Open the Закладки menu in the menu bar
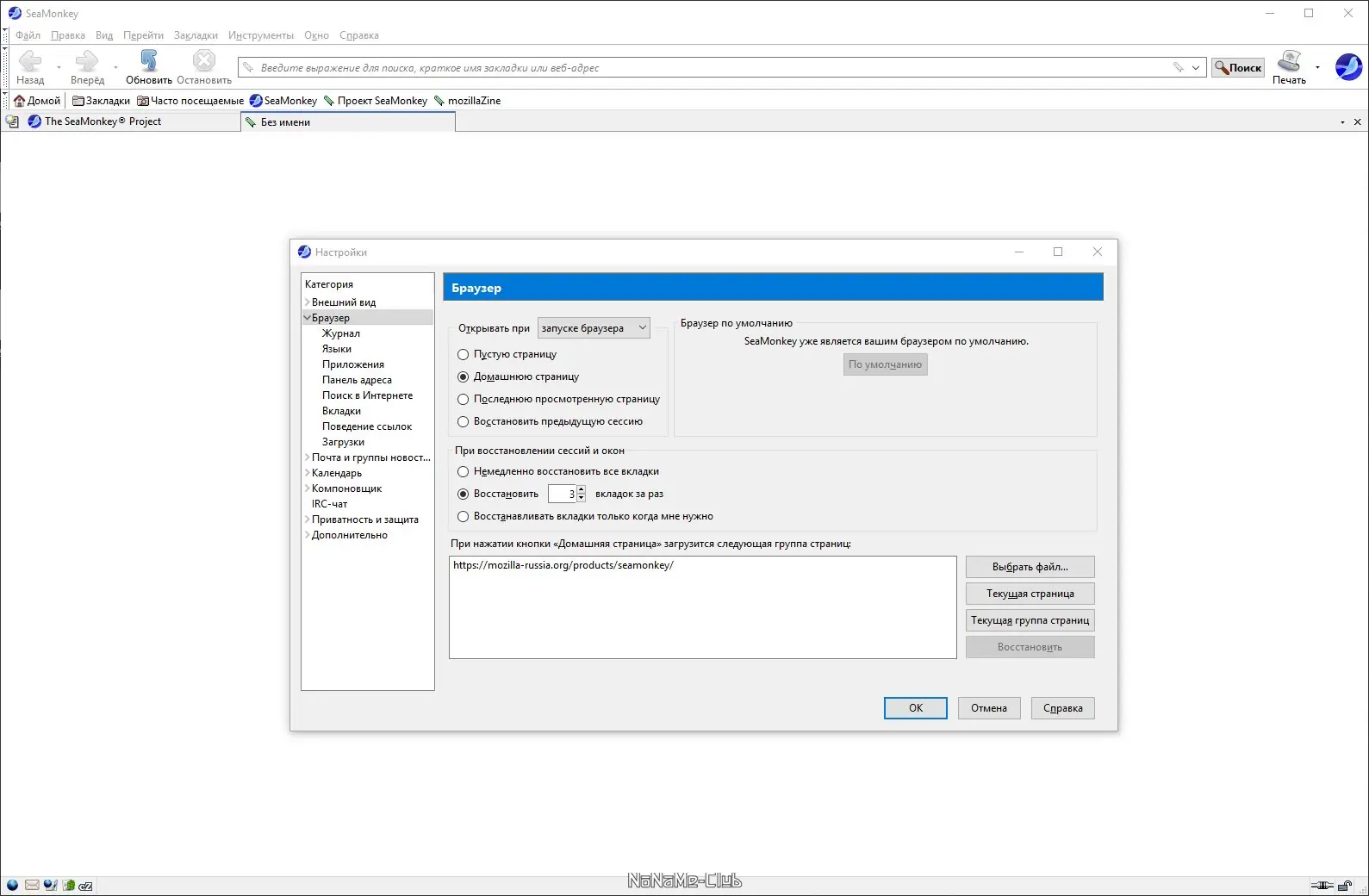Viewport: 1369px width, 896px height. [x=196, y=35]
